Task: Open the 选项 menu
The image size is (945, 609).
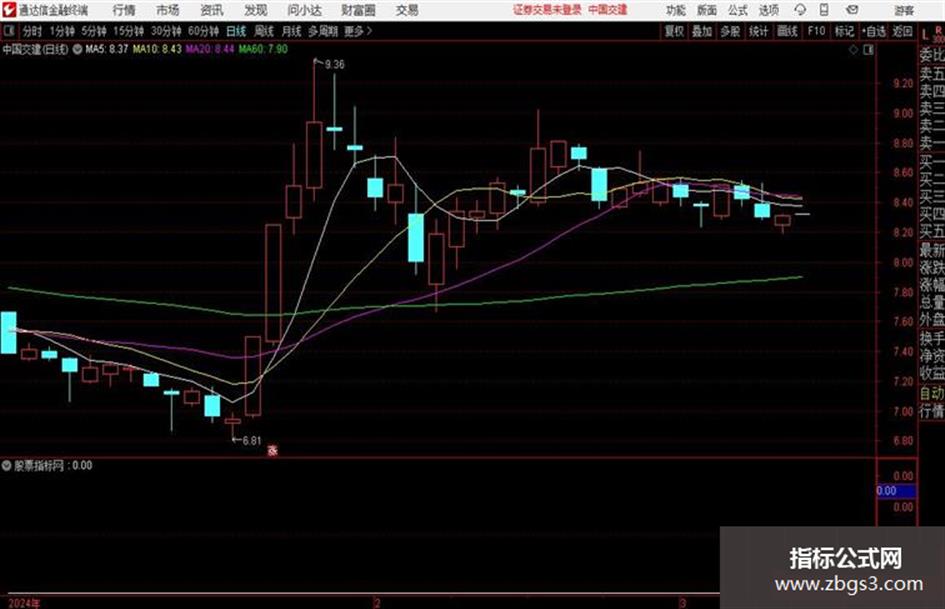Action: (x=769, y=10)
